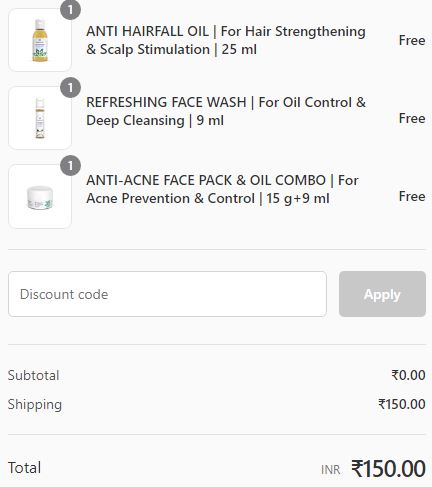Click the ₹150.00 shipping cost
This screenshot has width=432, height=487.
(x=402, y=404)
